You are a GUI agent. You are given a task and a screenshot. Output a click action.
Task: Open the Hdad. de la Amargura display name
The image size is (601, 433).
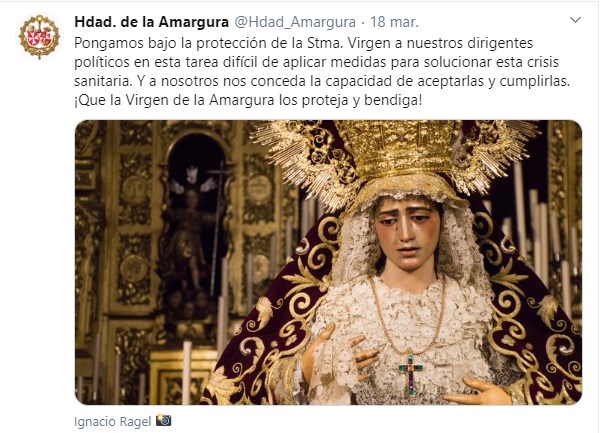pos(151,22)
